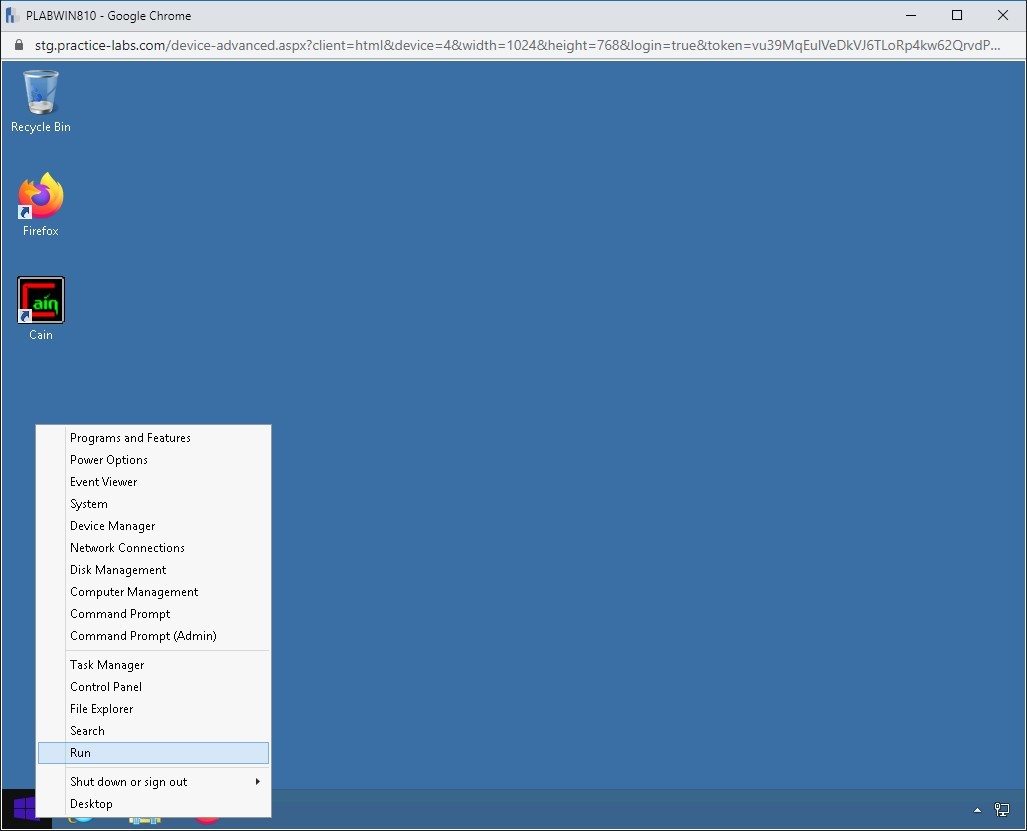Image resolution: width=1027 pixels, height=831 pixels.
Task: Open Command Prompt (Admin)
Action: pyautogui.click(x=142, y=635)
